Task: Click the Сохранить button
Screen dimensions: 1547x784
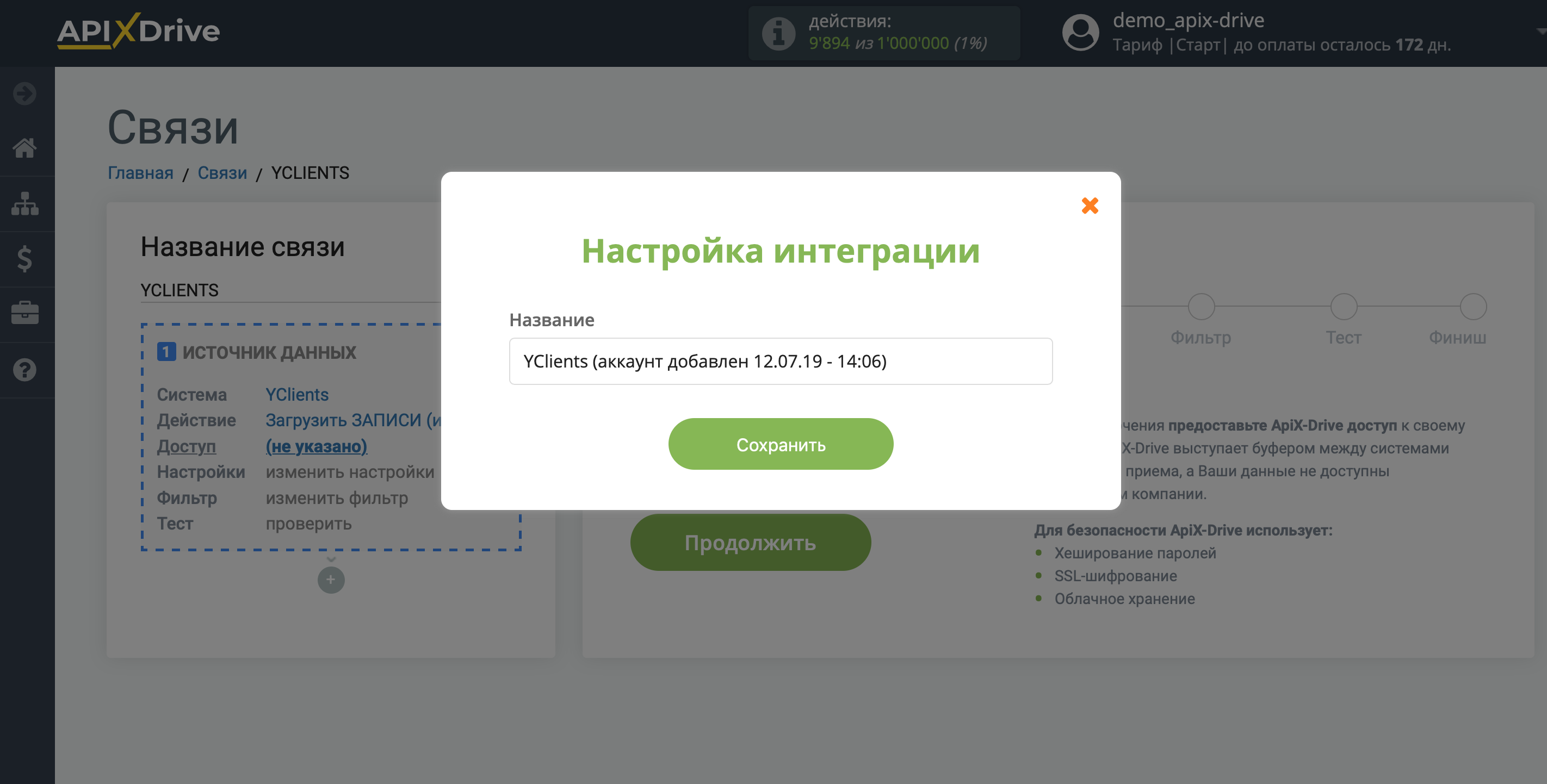Action: [780, 444]
